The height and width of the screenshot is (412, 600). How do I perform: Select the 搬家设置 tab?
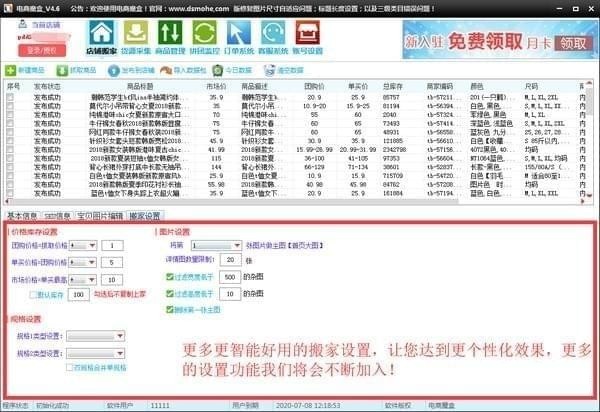tap(145, 216)
